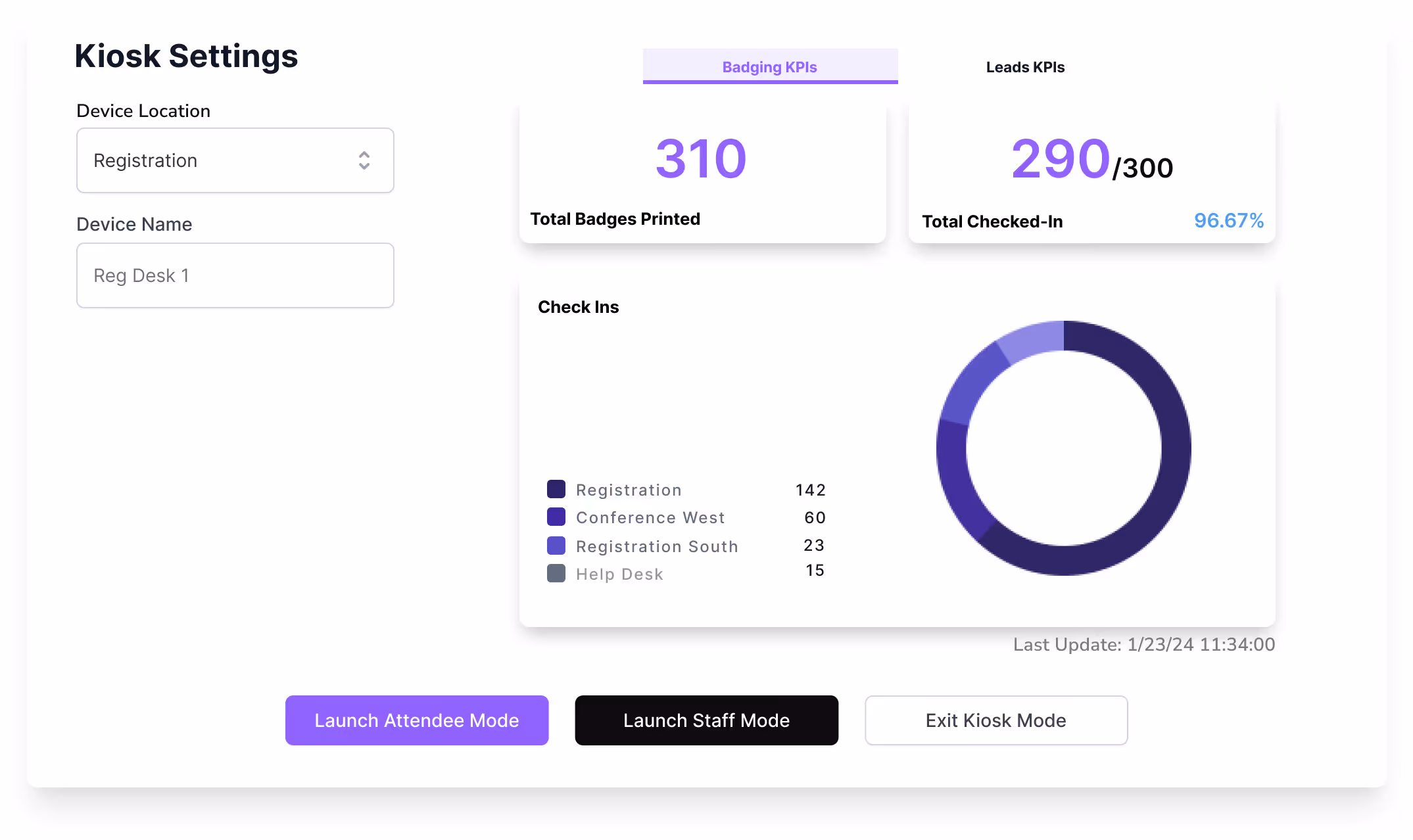Click the Conference West legend color swatch
1413x840 pixels.
(556, 517)
